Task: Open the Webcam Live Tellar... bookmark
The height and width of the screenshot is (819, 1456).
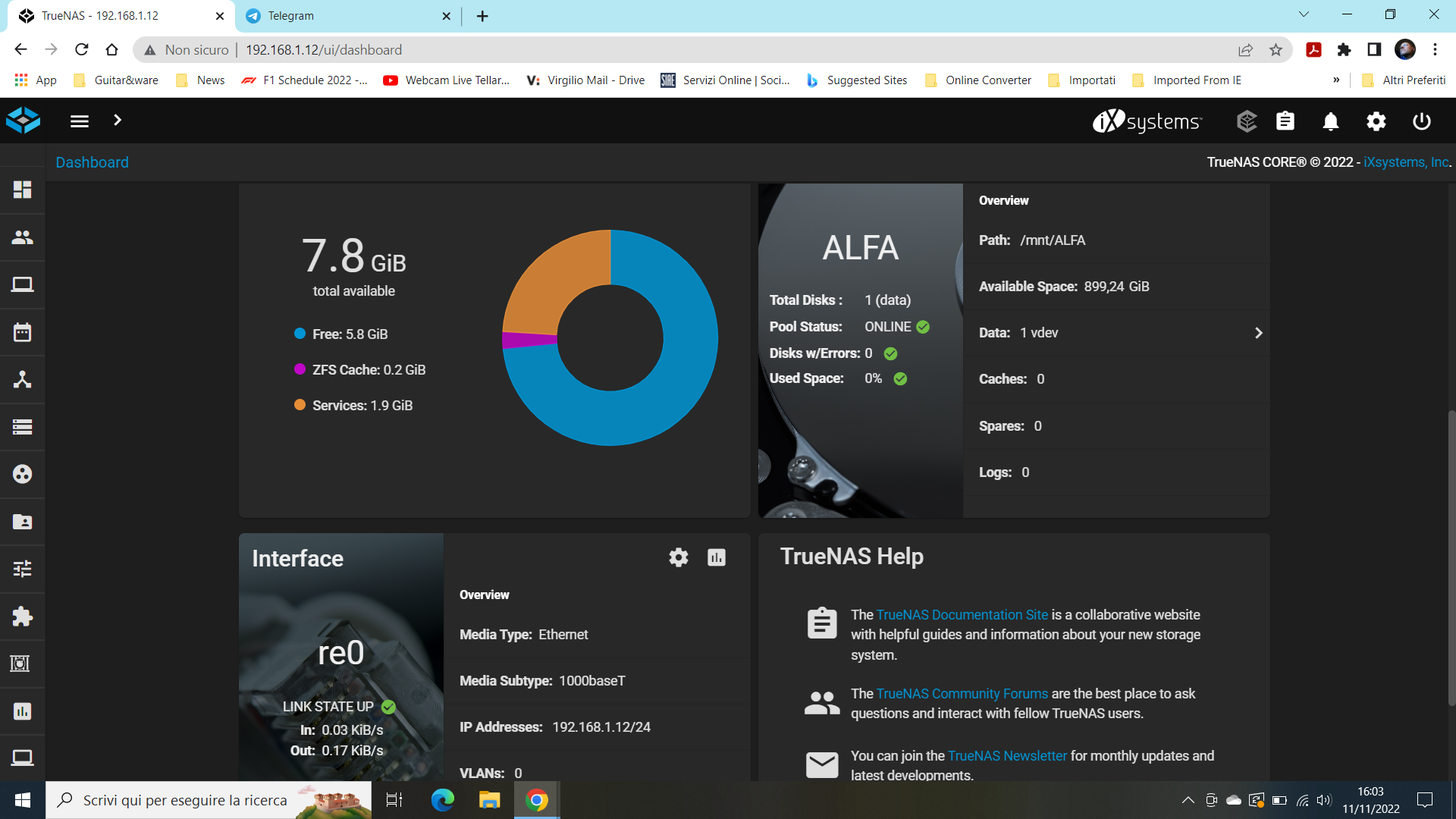Action: coord(447,80)
